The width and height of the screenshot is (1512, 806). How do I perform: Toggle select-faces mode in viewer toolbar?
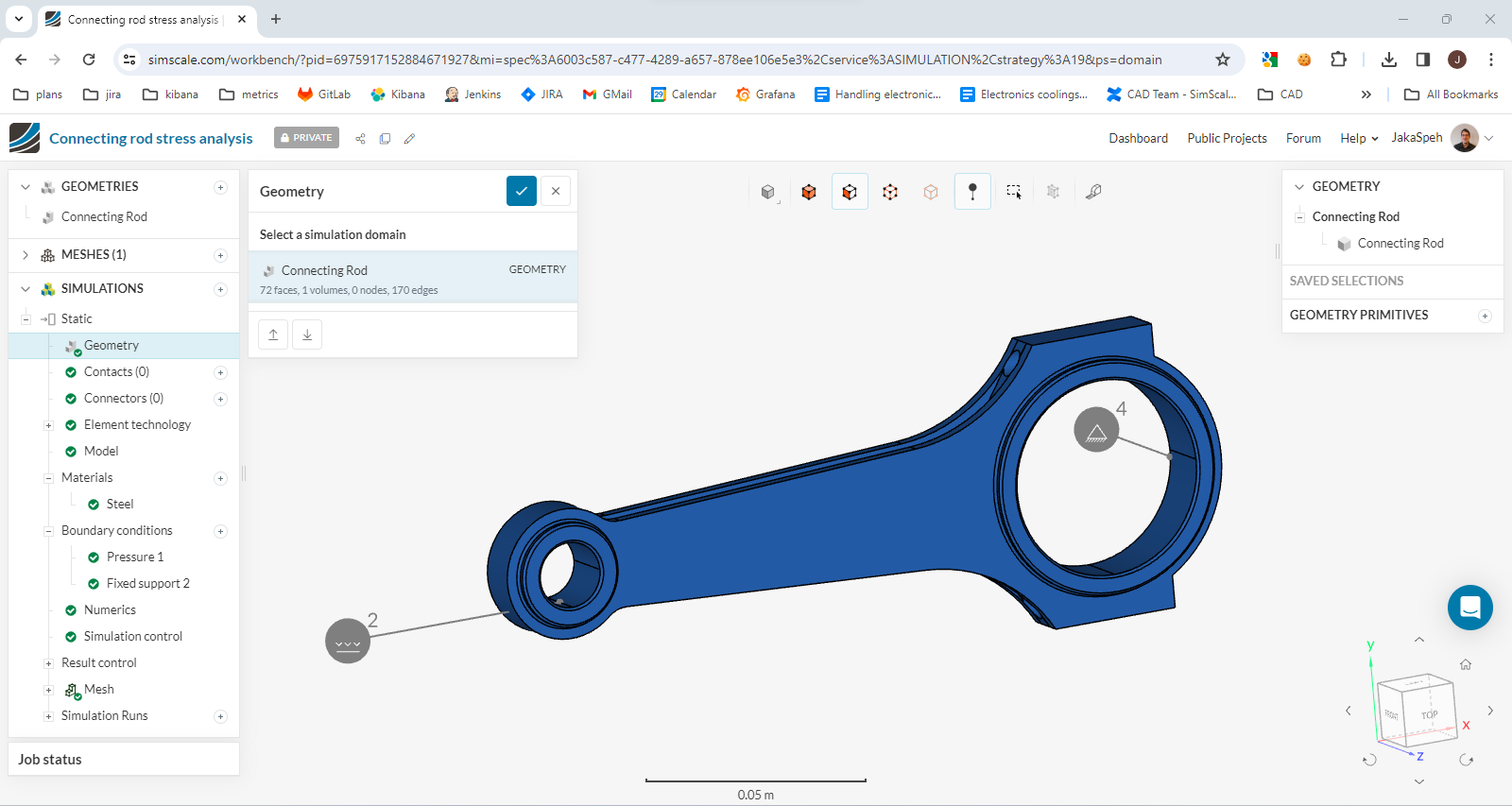coord(850,192)
